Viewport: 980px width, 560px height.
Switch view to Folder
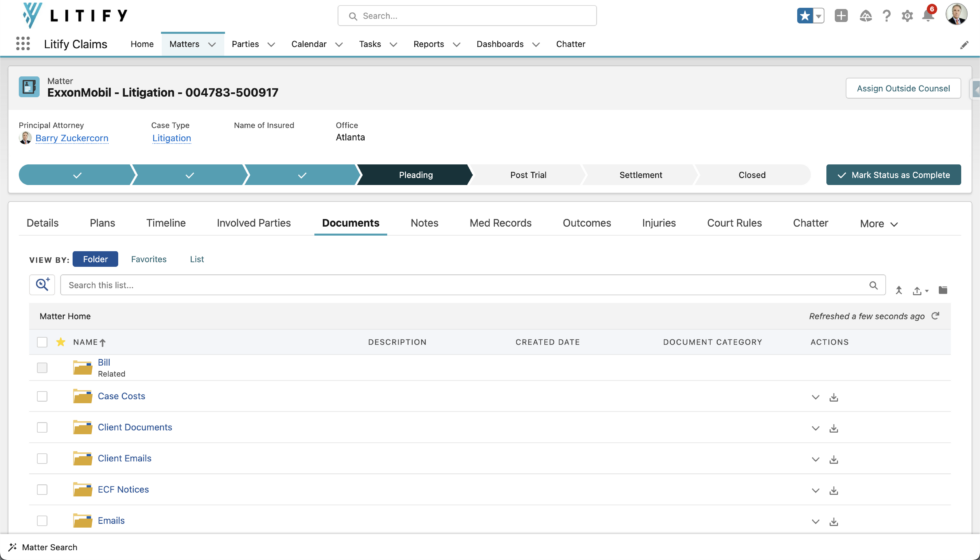tap(95, 259)
